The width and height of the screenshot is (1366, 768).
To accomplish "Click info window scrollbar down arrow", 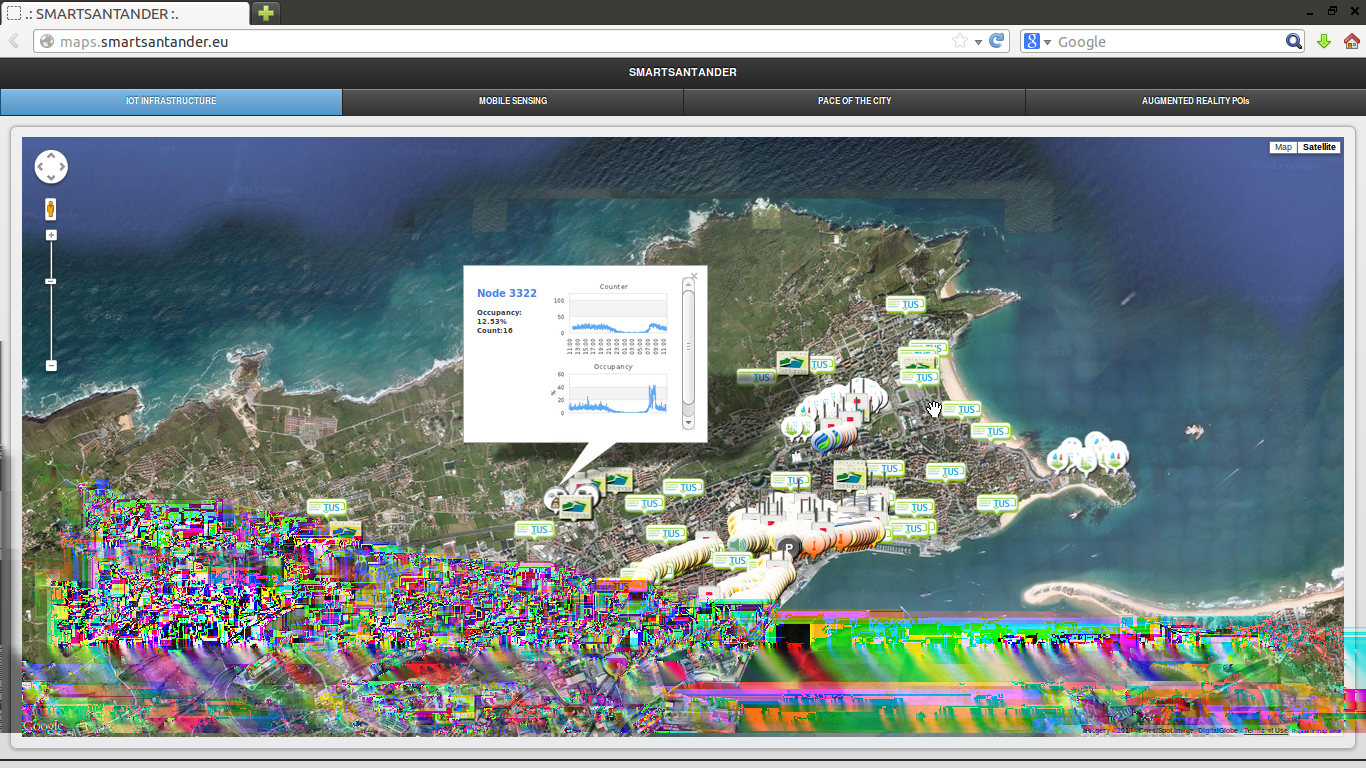I will click(x=688, y=423).
